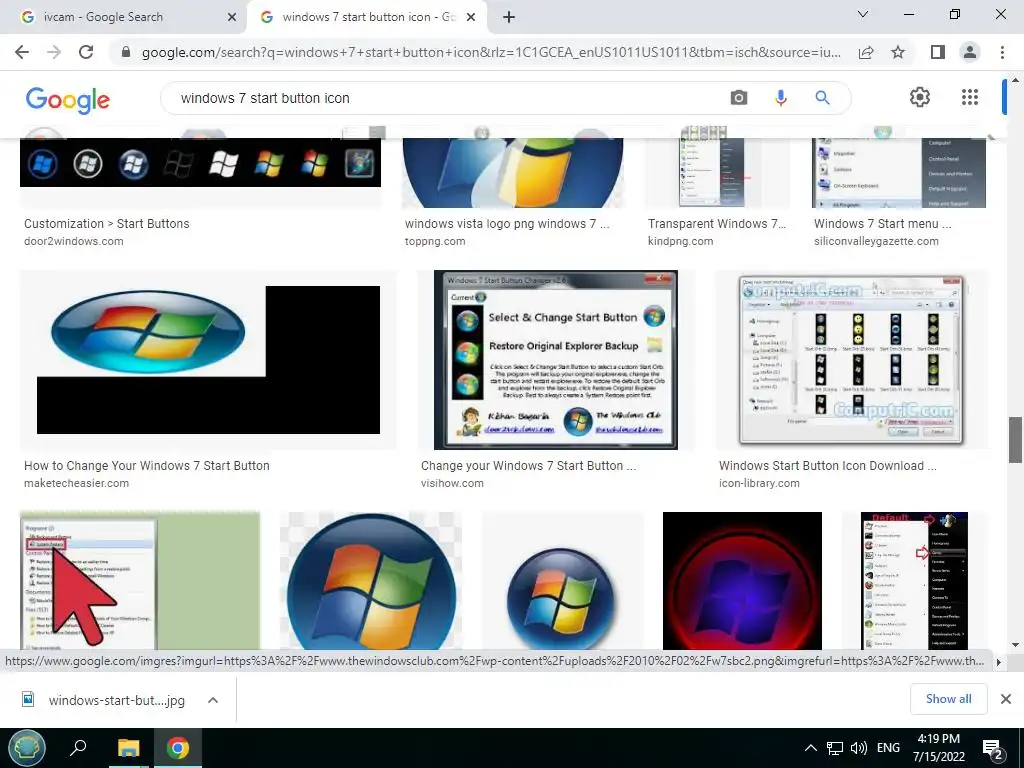The height and width of the screenshot is (768, 1024).
Task: Open the red glowing Windows logo thumbnail
Action: 742,581
